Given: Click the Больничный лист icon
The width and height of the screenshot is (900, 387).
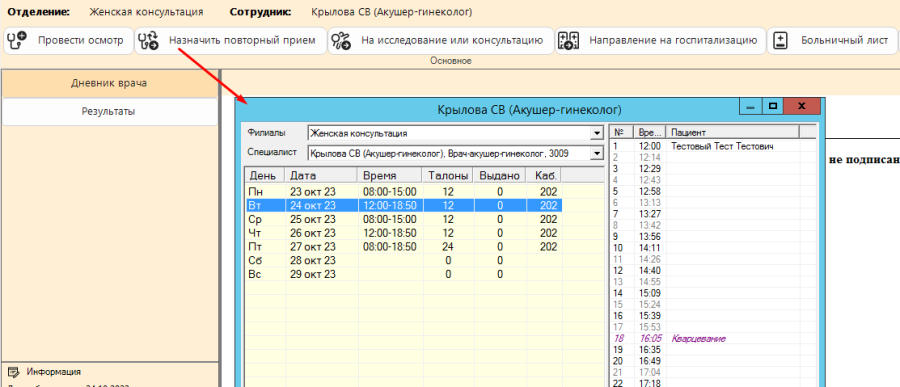Looking at the screenshot, I should click(779, 41).
